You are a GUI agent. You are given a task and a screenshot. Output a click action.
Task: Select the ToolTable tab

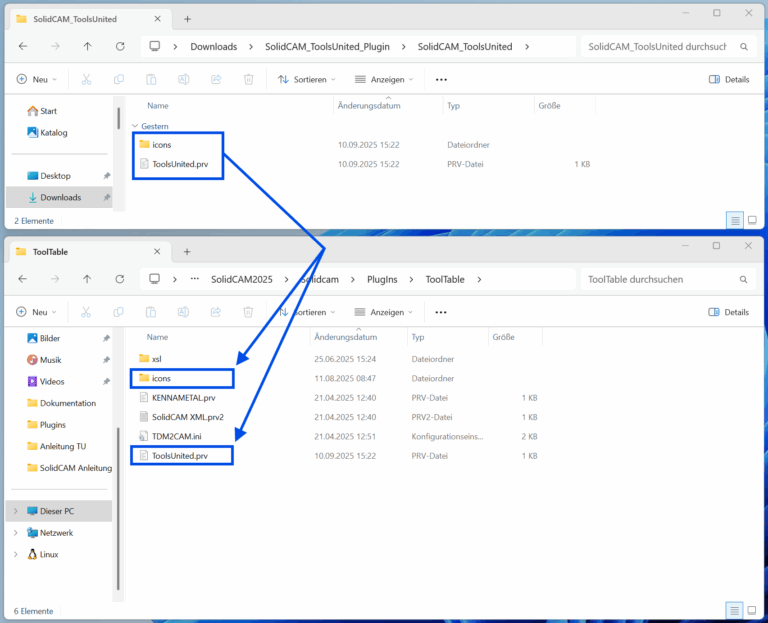[x=88, y=252]
